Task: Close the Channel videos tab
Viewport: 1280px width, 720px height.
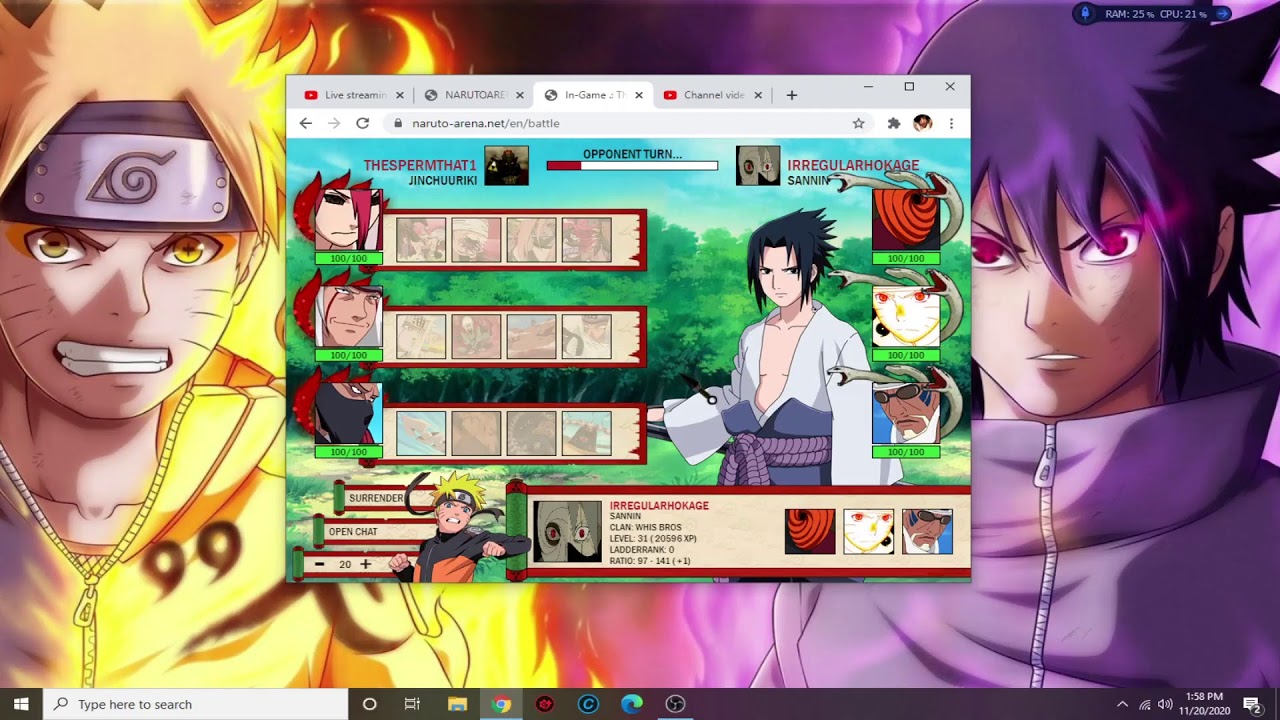Action: click(x=758, y=95)
